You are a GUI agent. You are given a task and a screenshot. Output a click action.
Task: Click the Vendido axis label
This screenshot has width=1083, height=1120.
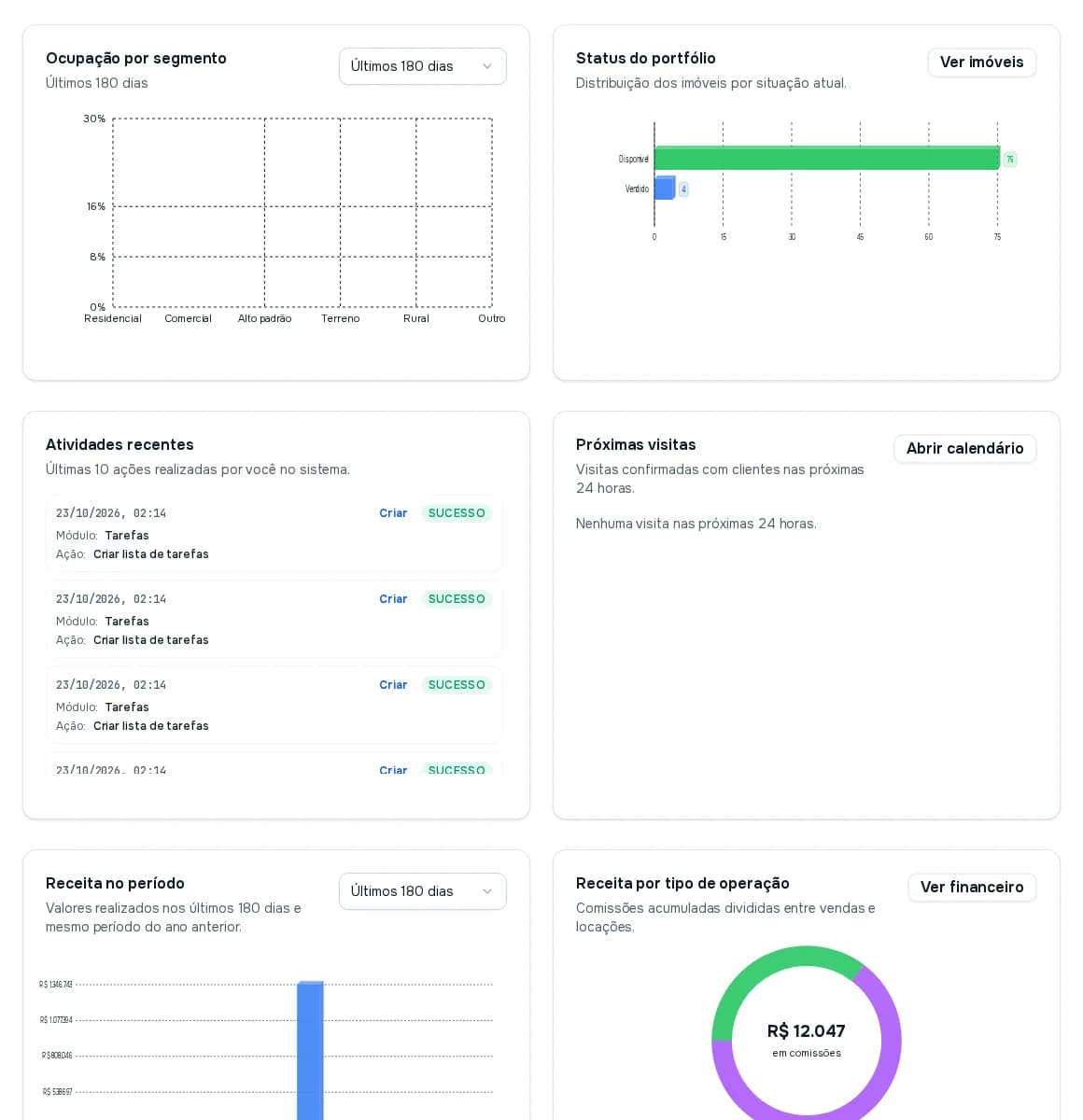pyautogui.click(x=637, y=189)
